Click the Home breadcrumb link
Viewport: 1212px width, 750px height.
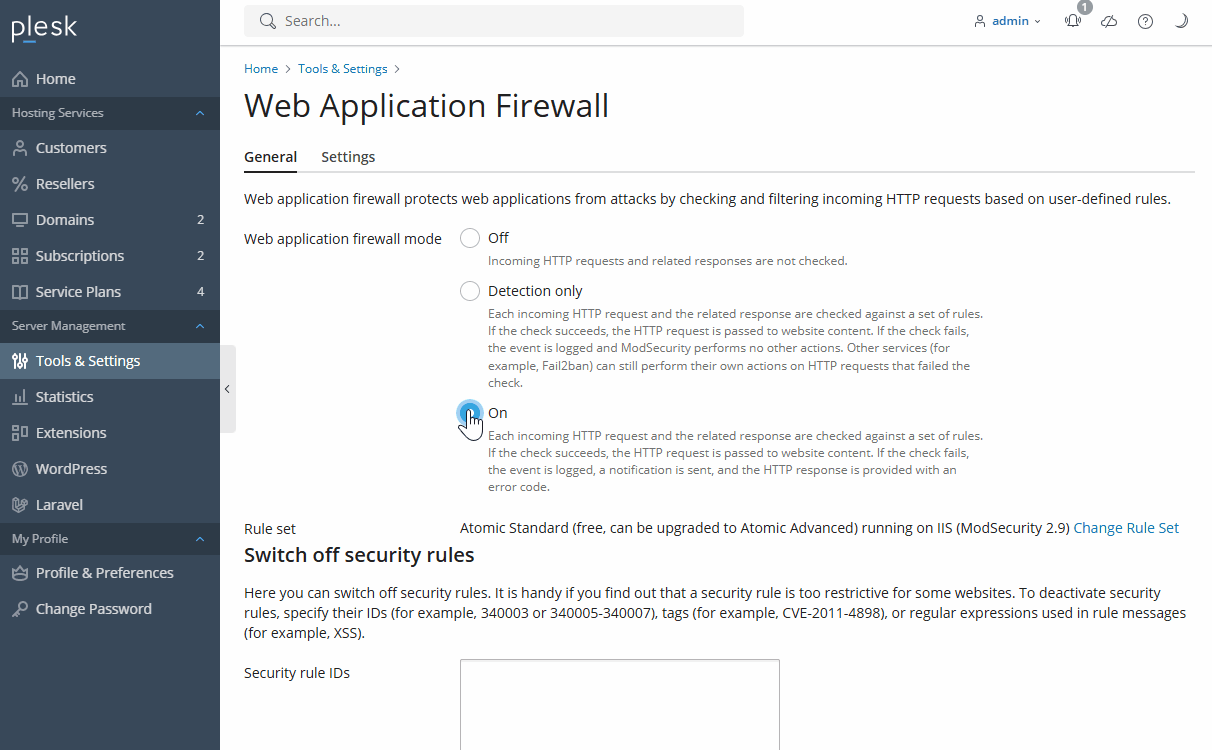pyautogui.click(x=261, y=69)
